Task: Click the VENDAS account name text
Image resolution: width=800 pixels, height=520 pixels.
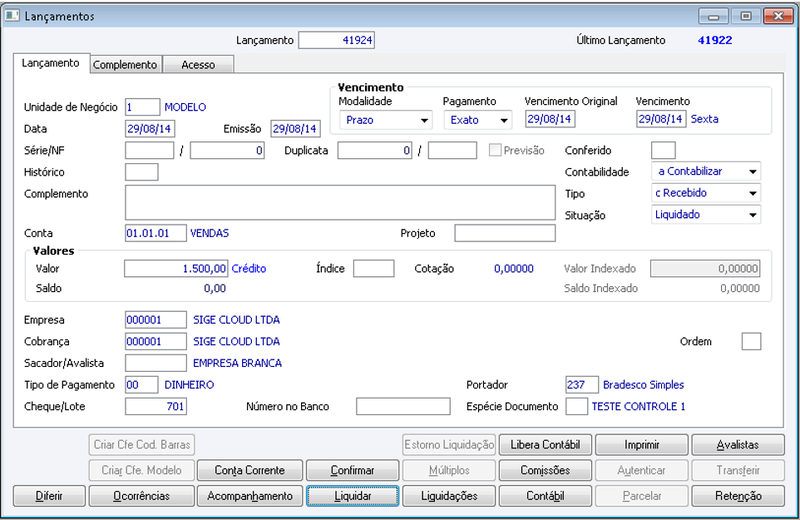Action: coord(210,233)
